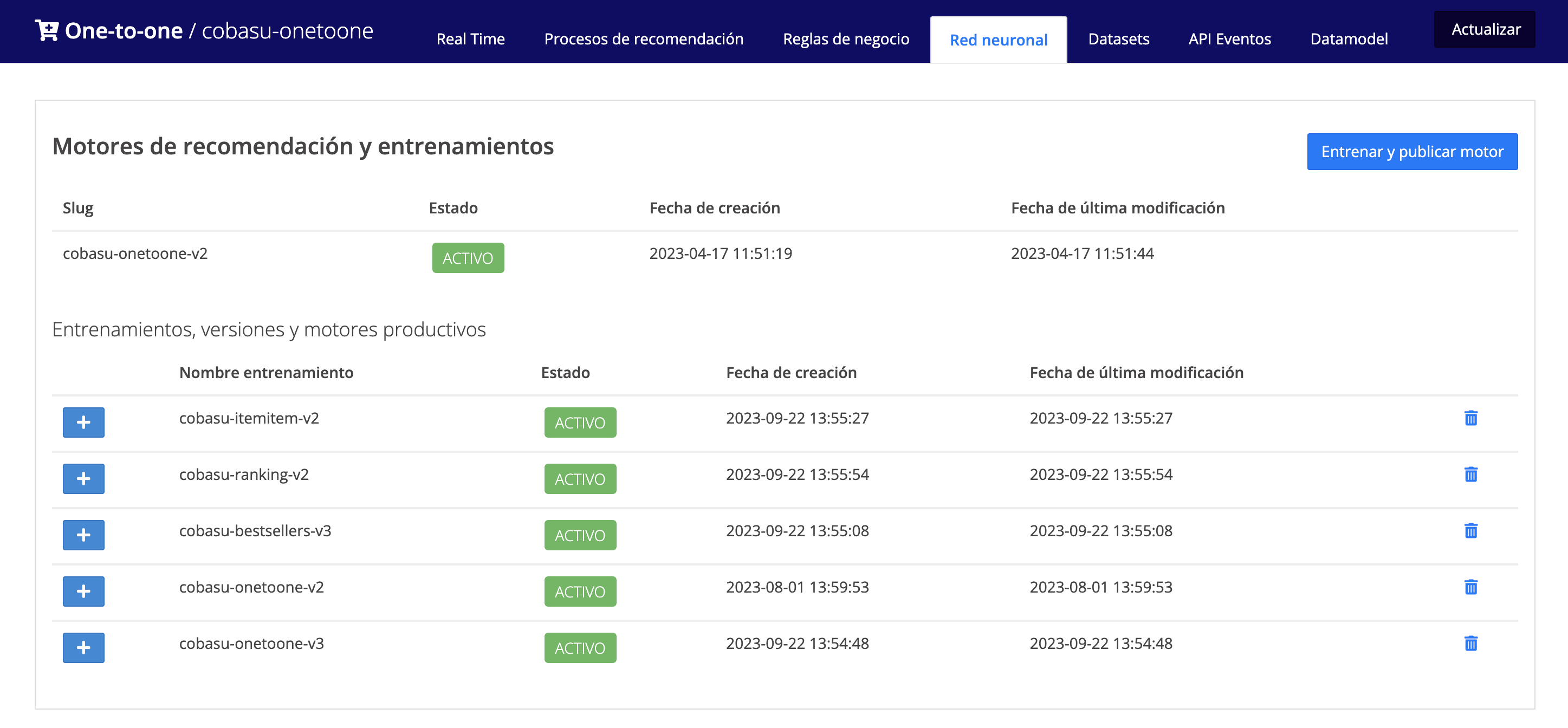Expand cobasu-bestsellers-v3 with plus button
This screenshot has width=1568, height=728.
point(83,535)
